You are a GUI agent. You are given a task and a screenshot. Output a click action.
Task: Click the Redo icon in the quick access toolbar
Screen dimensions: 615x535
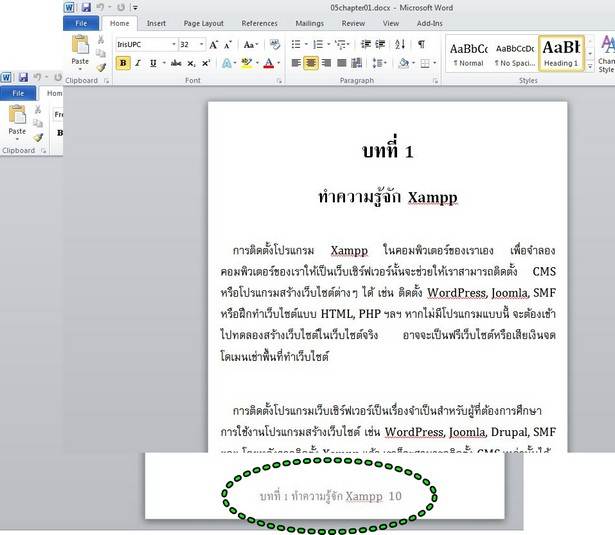tap(120, 7)
